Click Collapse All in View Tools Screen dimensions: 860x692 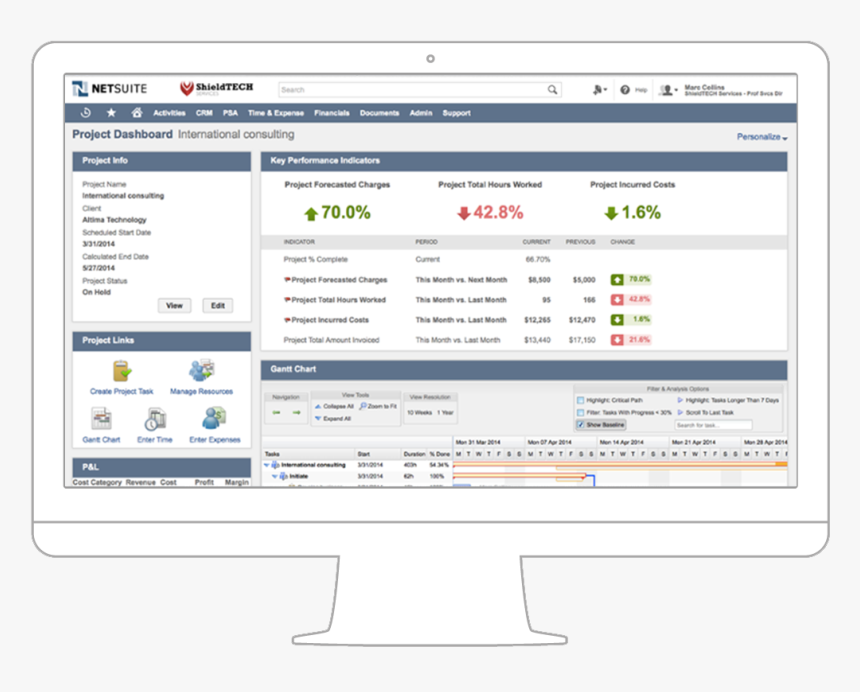(x=334, y=406)
